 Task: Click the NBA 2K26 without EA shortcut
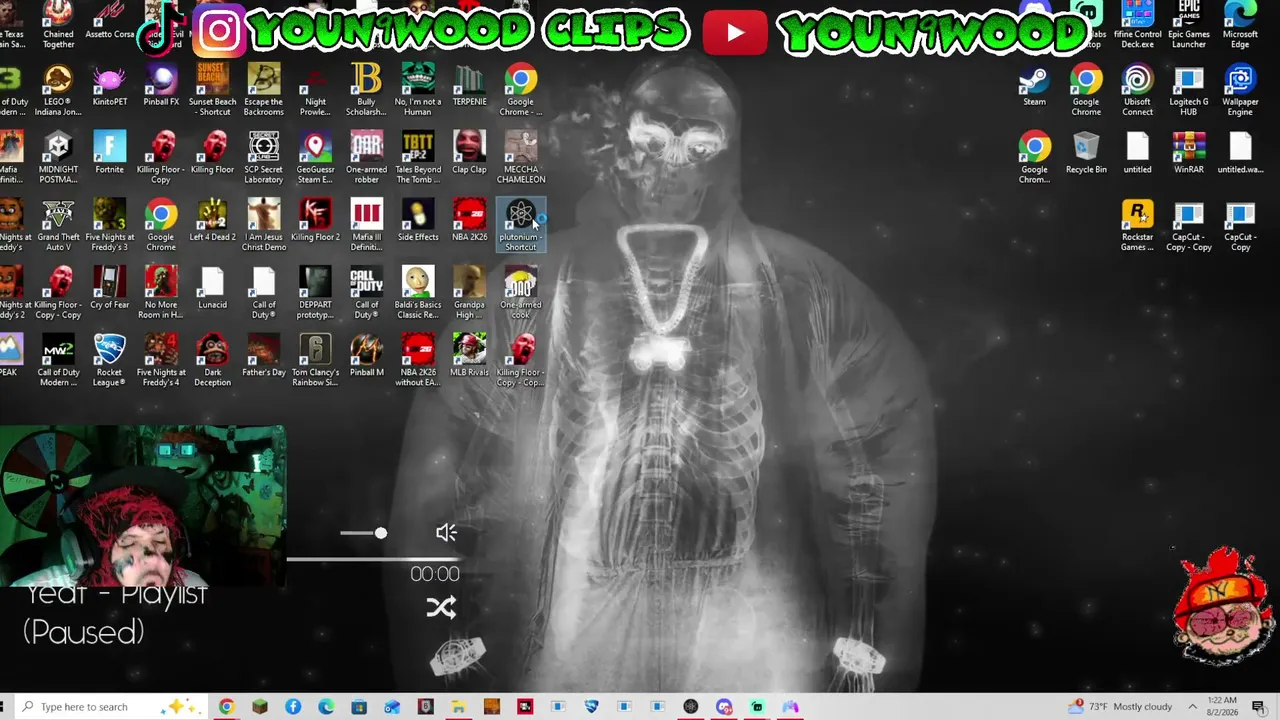coord(418,362)
